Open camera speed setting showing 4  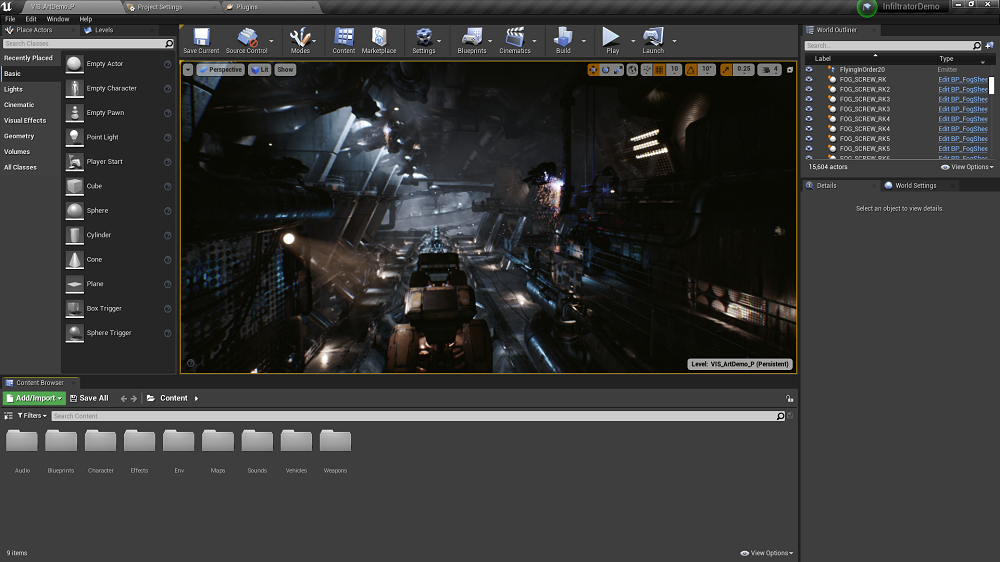(x=769, y=70)
